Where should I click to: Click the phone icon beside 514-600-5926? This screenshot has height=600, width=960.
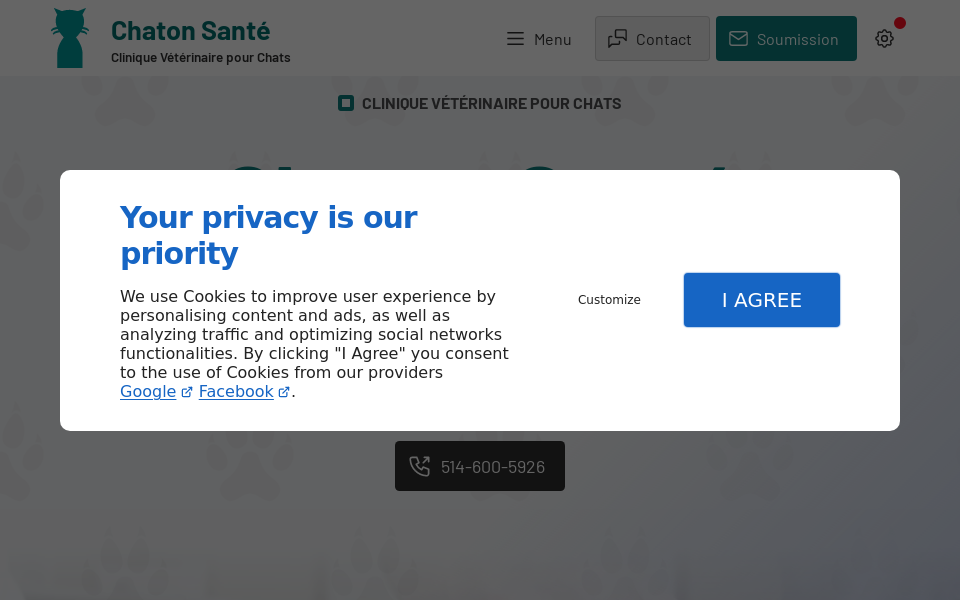click(420, 466)
